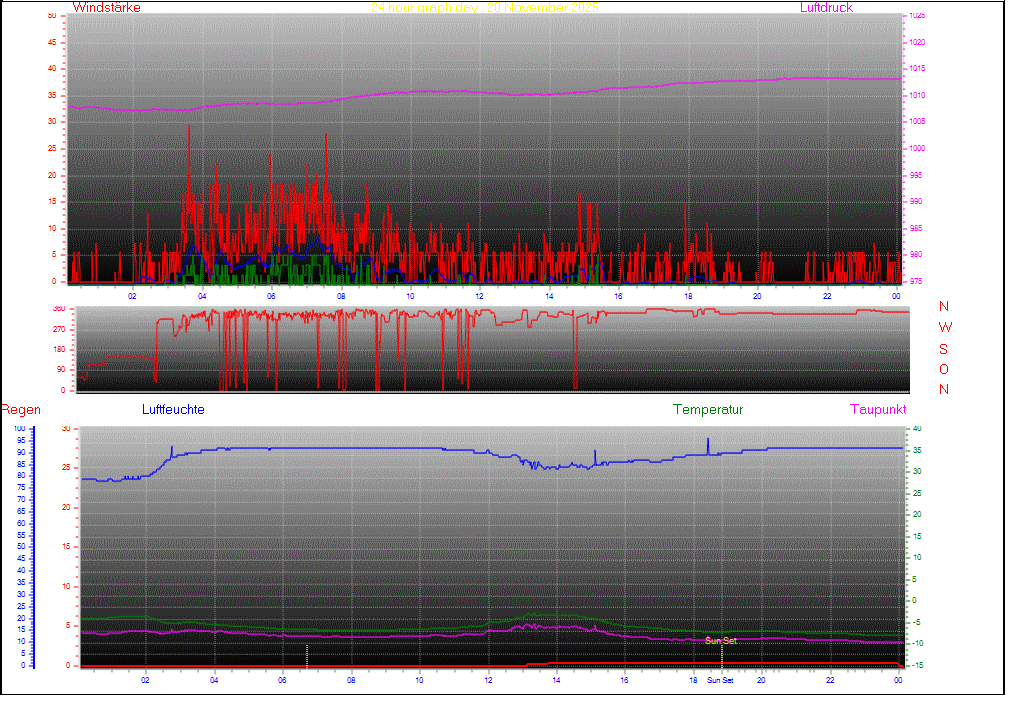This screenshot has height=705, width=1024.
Task: Click the Sun Set label inside bottom chart
Action: click(x=720, y=640)
